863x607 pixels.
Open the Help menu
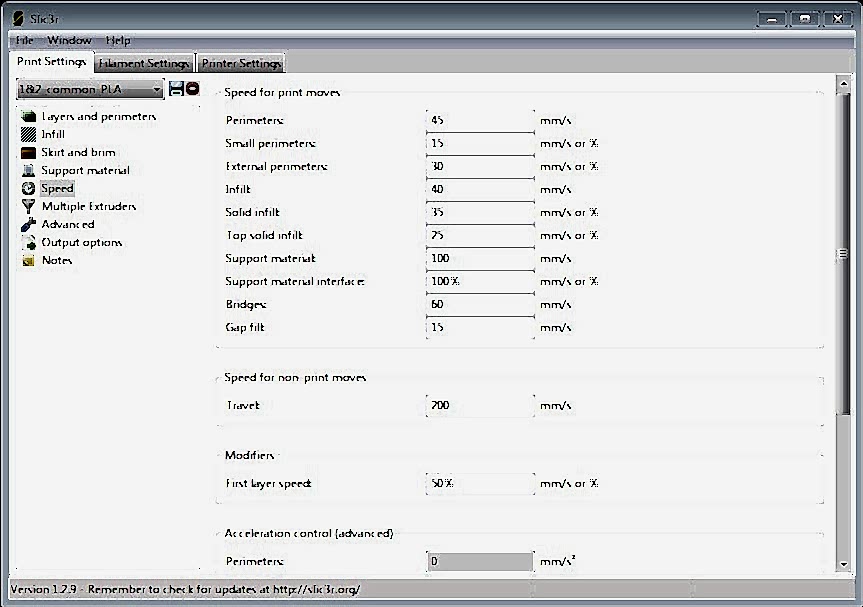tap(118, 40)
